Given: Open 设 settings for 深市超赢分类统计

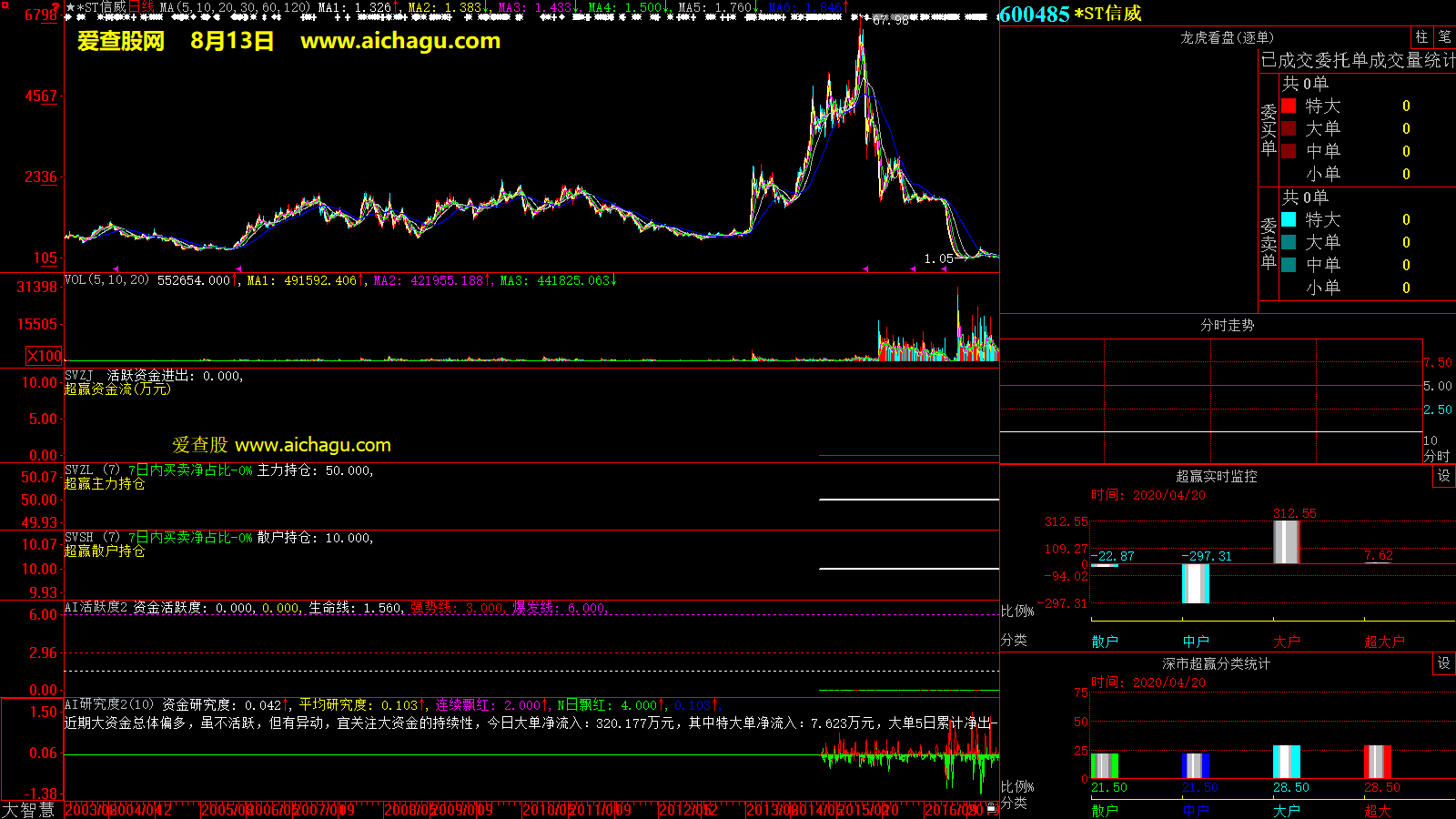Looking at the screenshot, I should coord(1443,663).
